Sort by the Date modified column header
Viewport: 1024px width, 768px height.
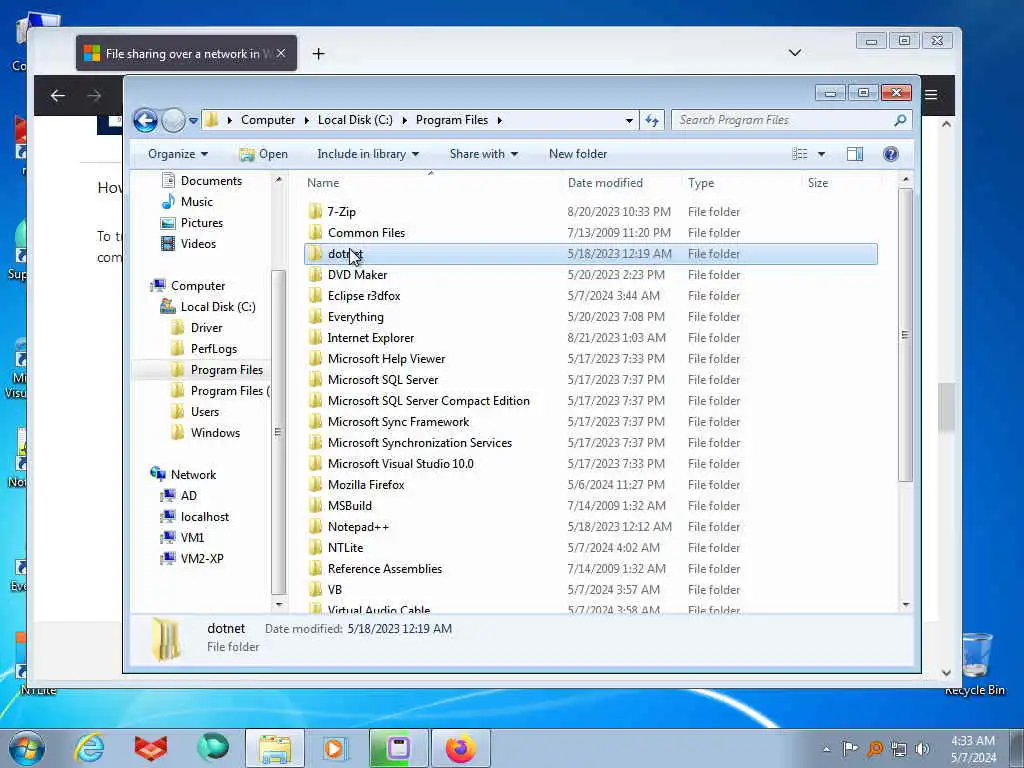point(605,183)
